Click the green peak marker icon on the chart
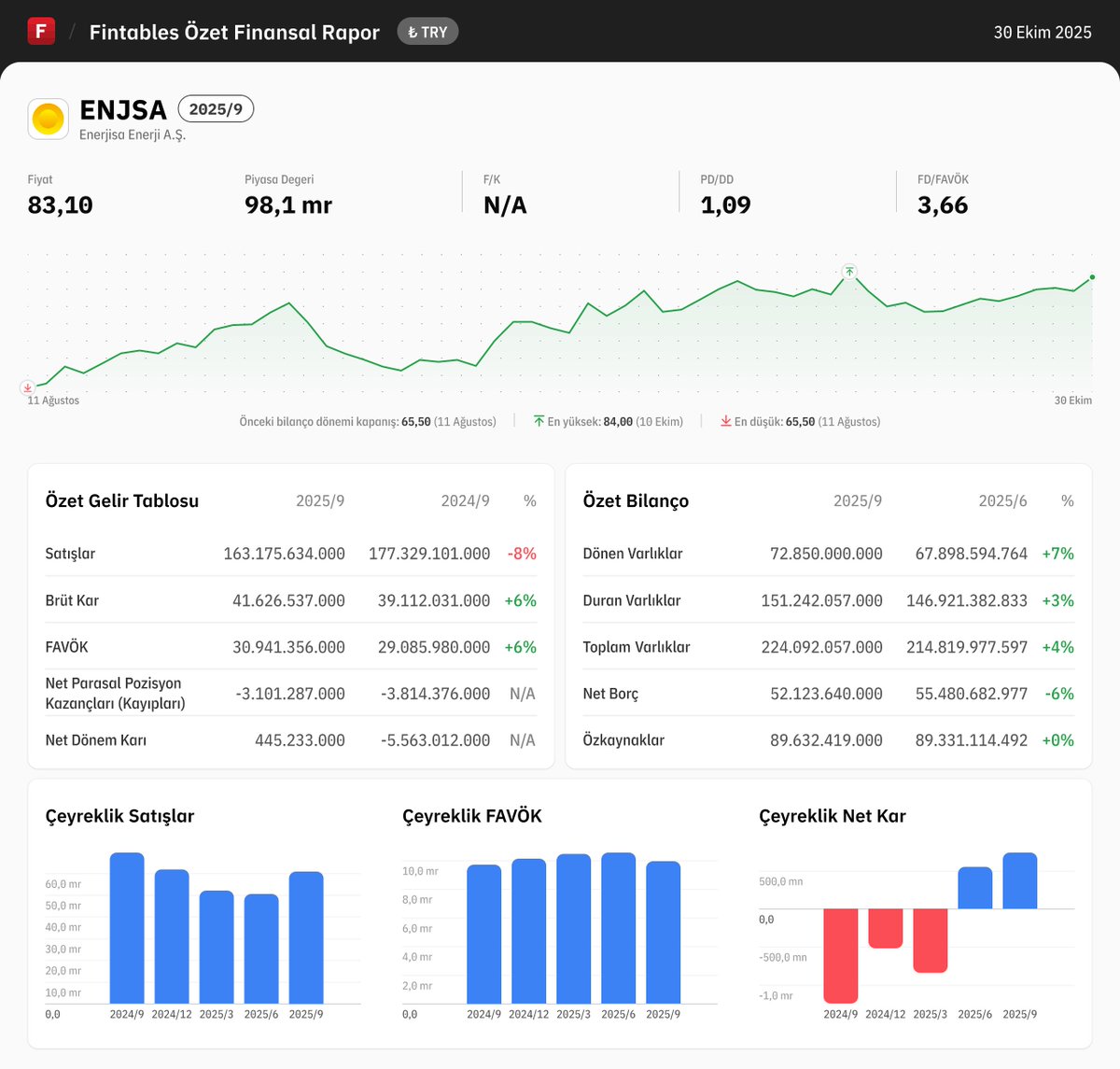 pyautogui.click(x=849, y=272)
